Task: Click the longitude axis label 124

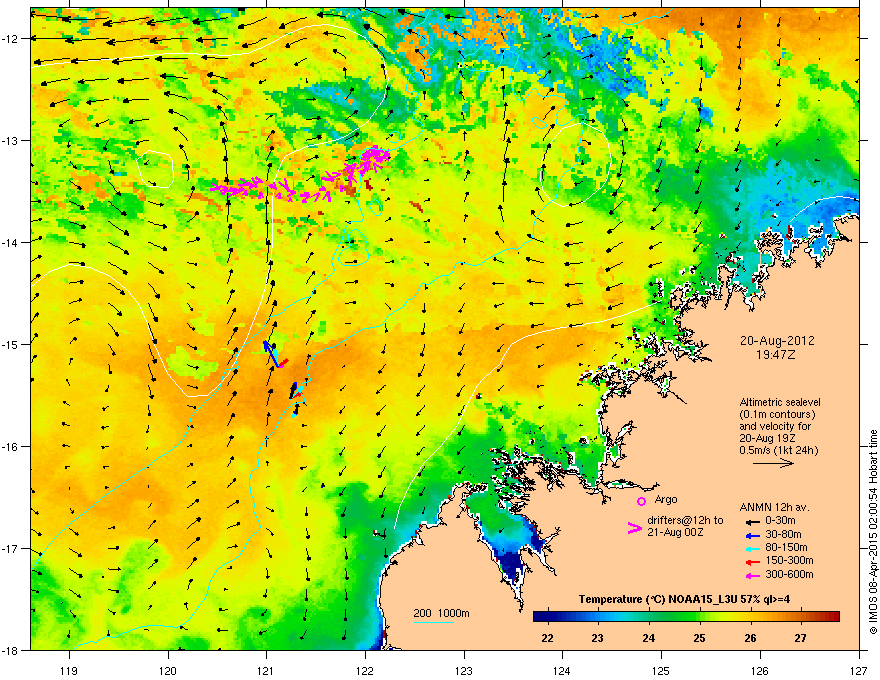Action: (562, 671)
